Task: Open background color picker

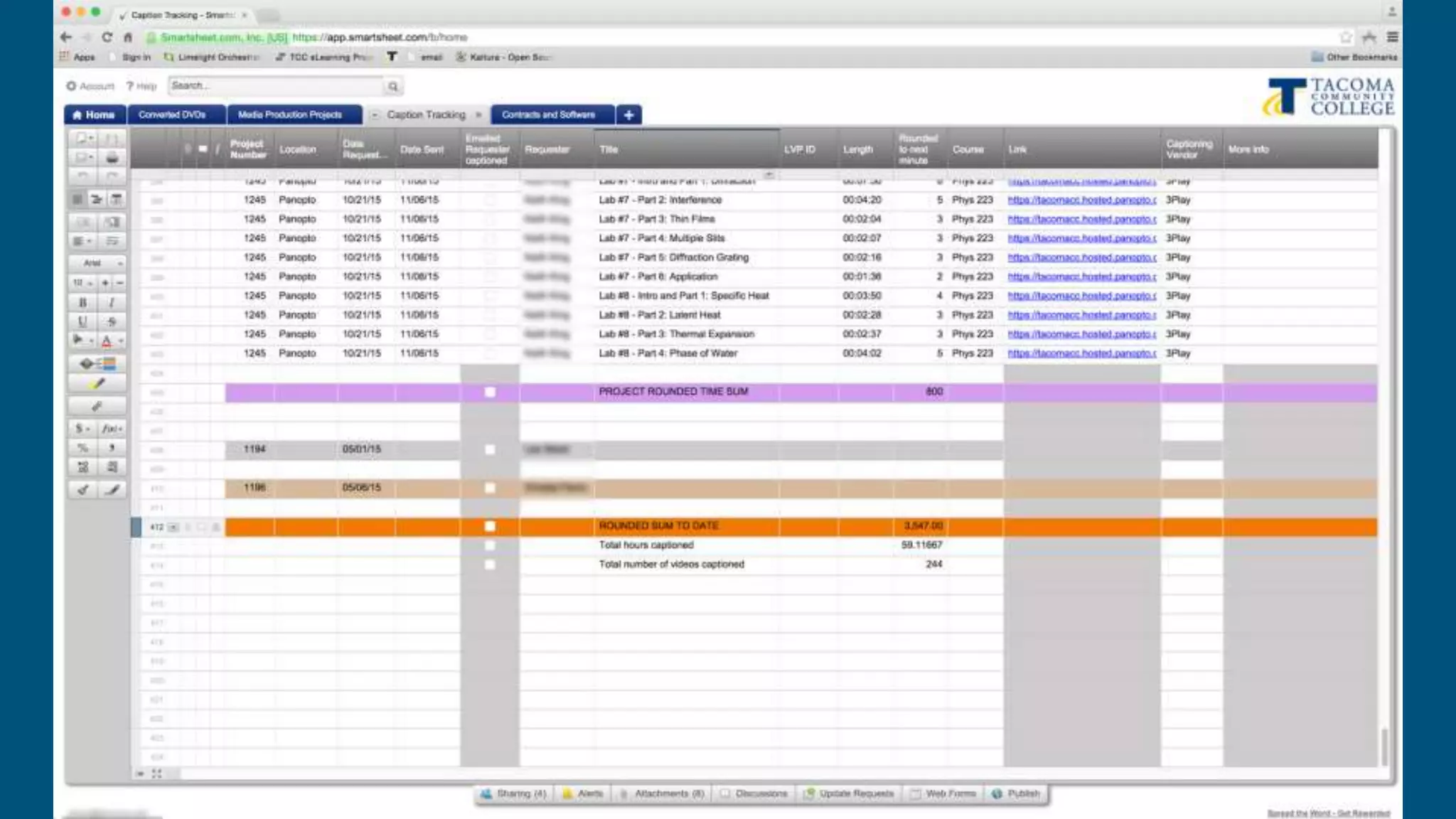Action: [83, 341]
